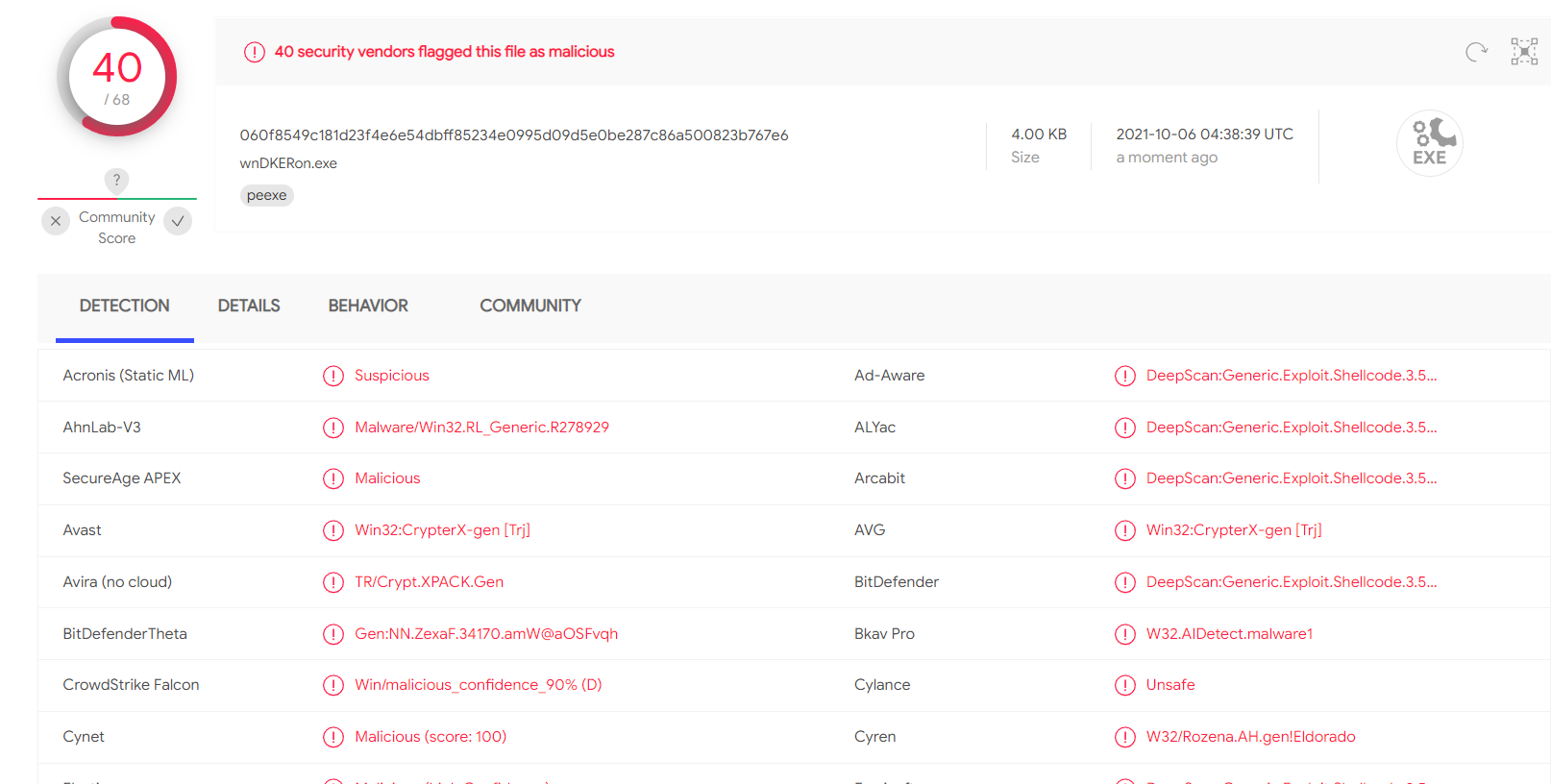
Task: Click warning icon beside BitDefenderTheta result
Action: coord(333,634)
